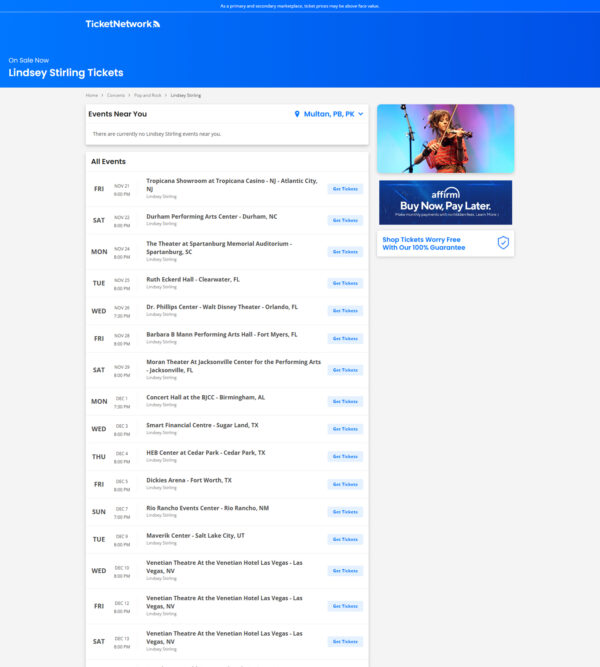Select the SUN DEC 7 date cell
This screenshot has width=600, height=667.
(111, 512)
